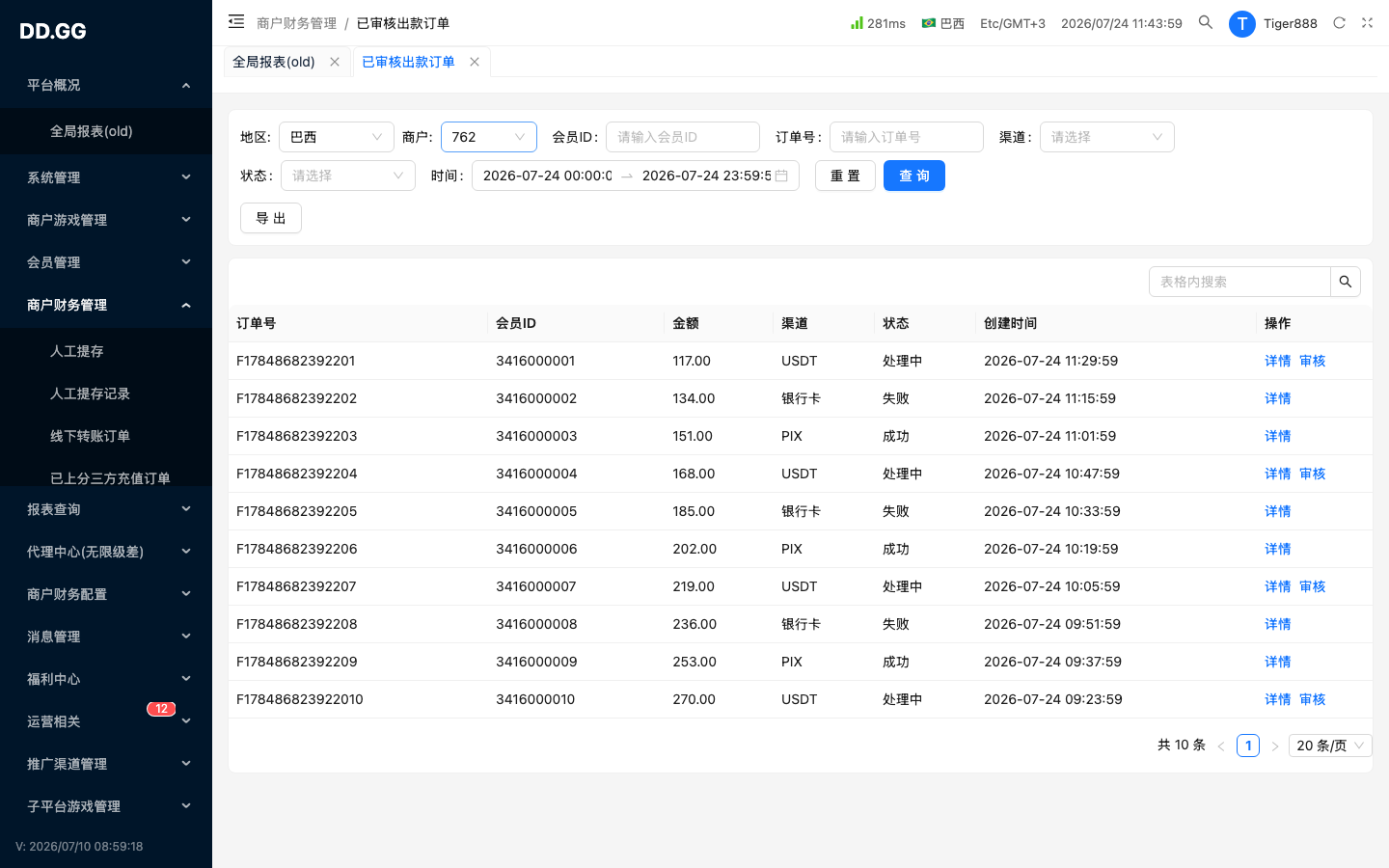The image size is (1389, 868).
Task: Click the page refresh icon near Tiger888
Action: [1339, 23]
